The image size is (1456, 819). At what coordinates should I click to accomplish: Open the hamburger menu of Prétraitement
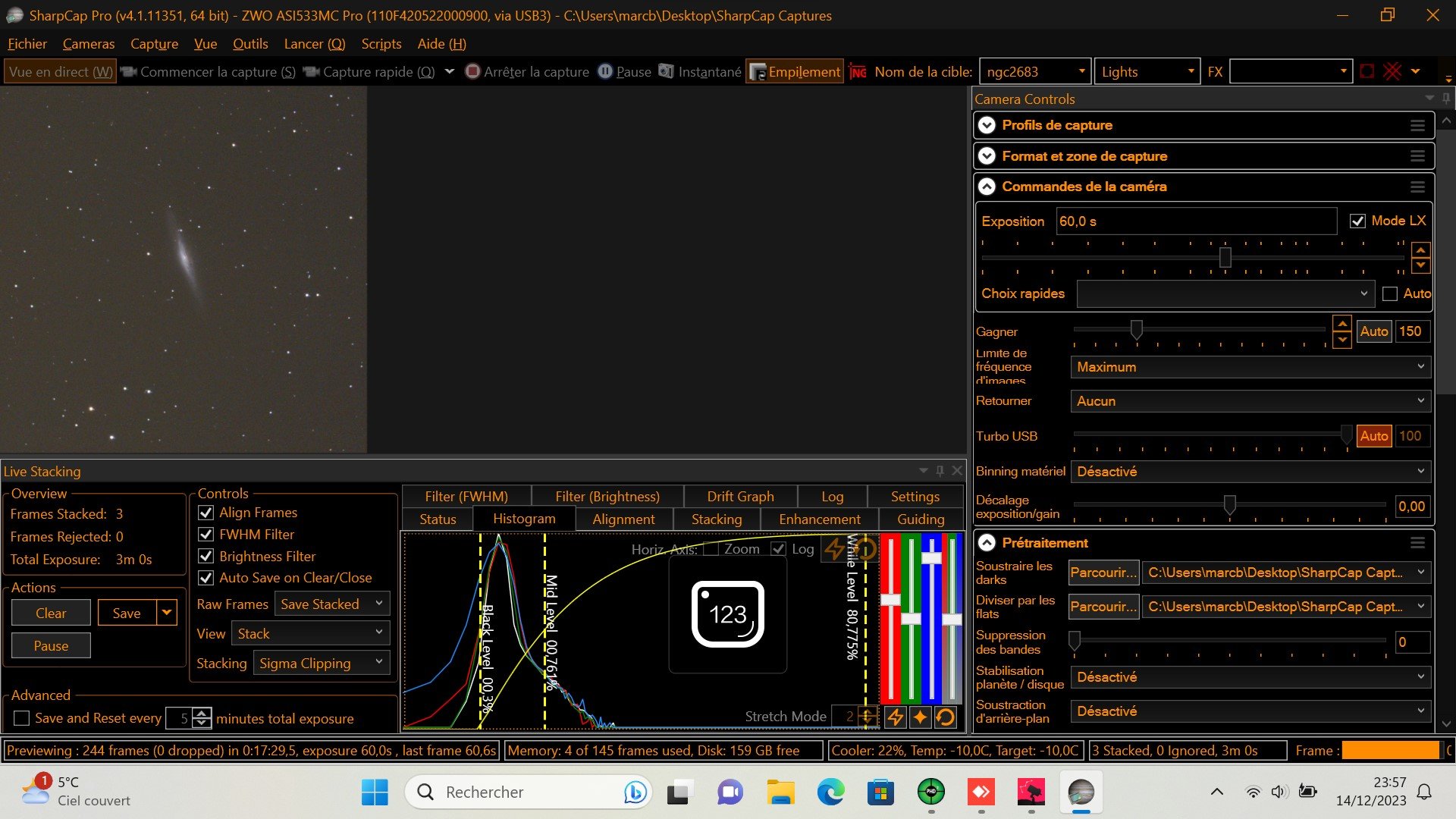click(x=1417, y=543)
